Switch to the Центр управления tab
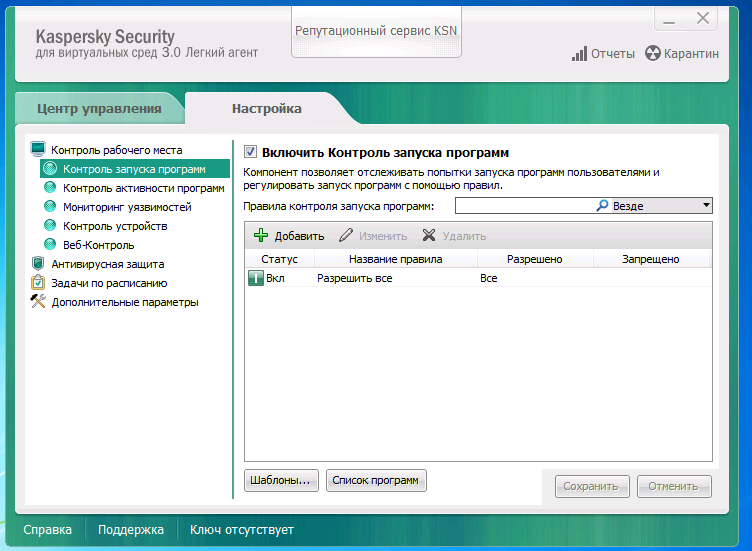The image size is (752, 551). click(x=99, y=108)
